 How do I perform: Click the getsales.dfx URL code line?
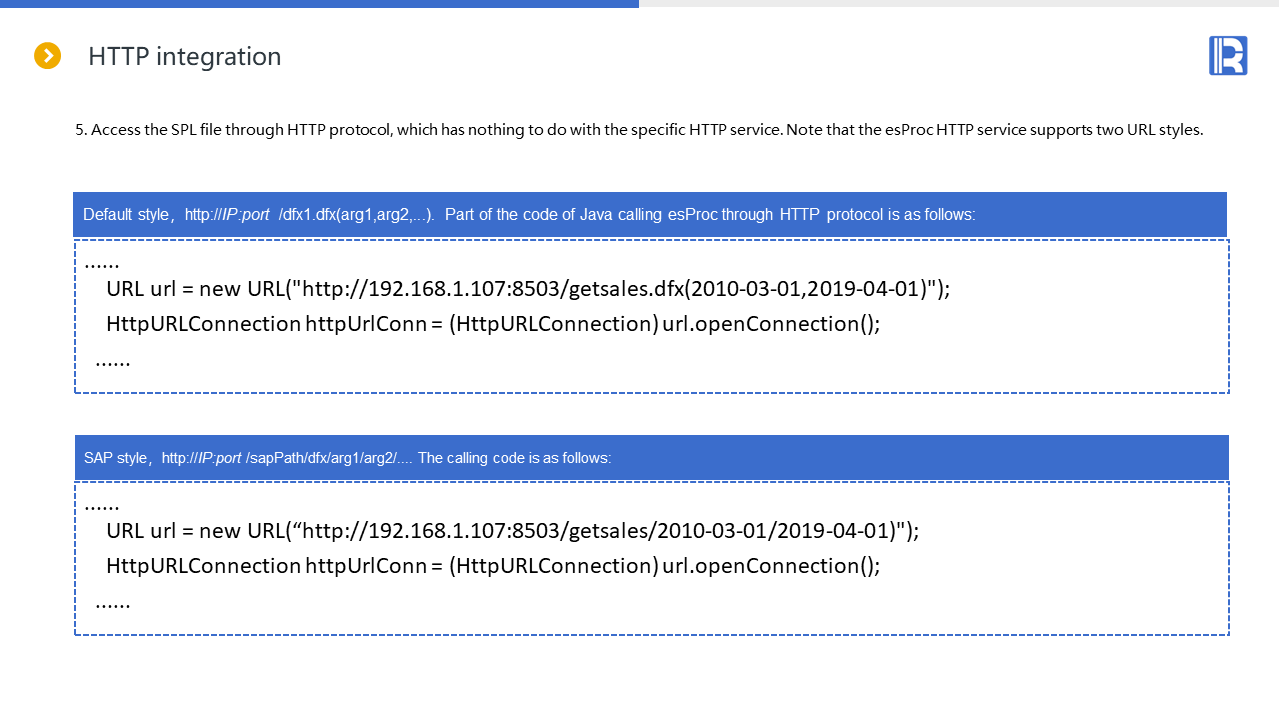pos(528,289)
